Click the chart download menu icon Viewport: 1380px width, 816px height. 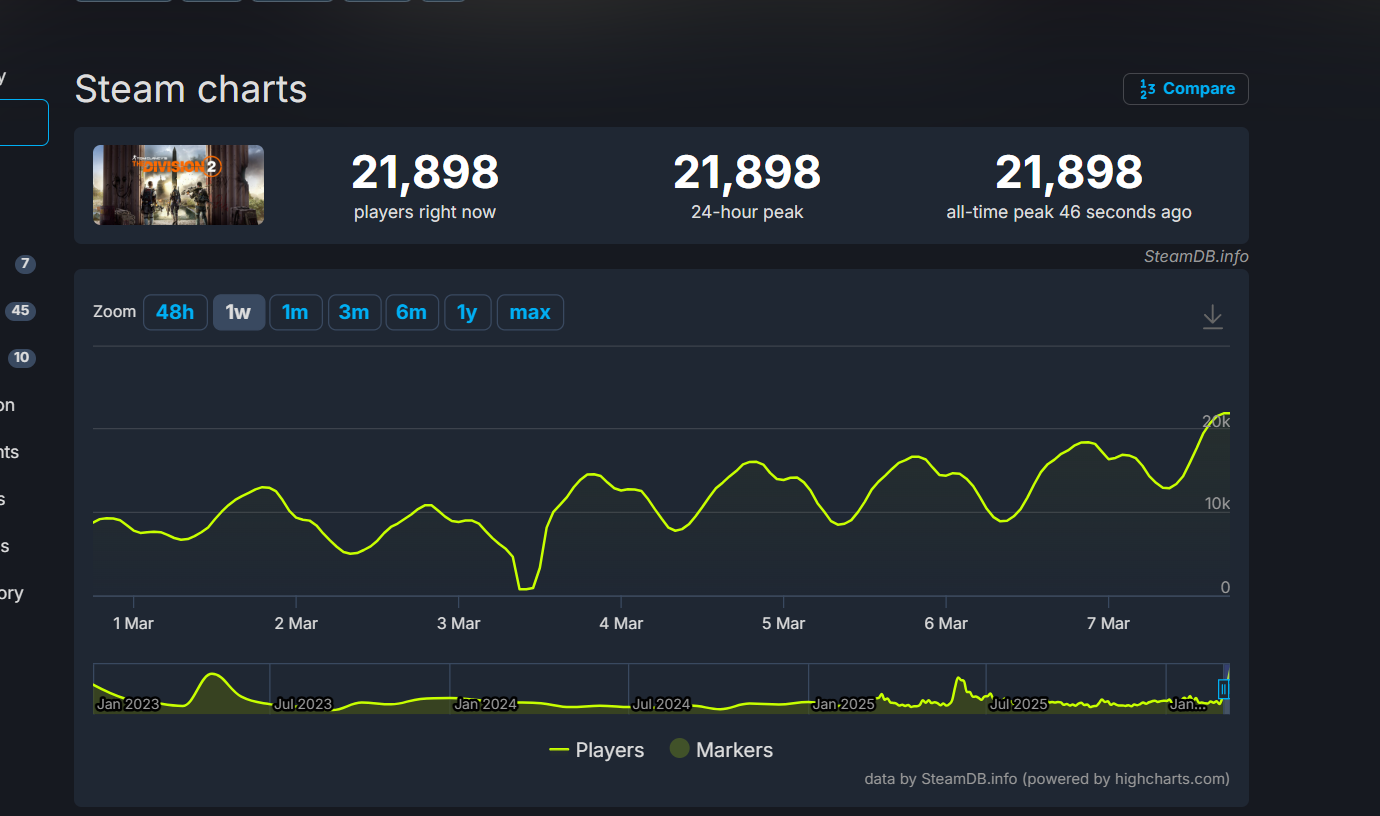[x=1212, y=317]
